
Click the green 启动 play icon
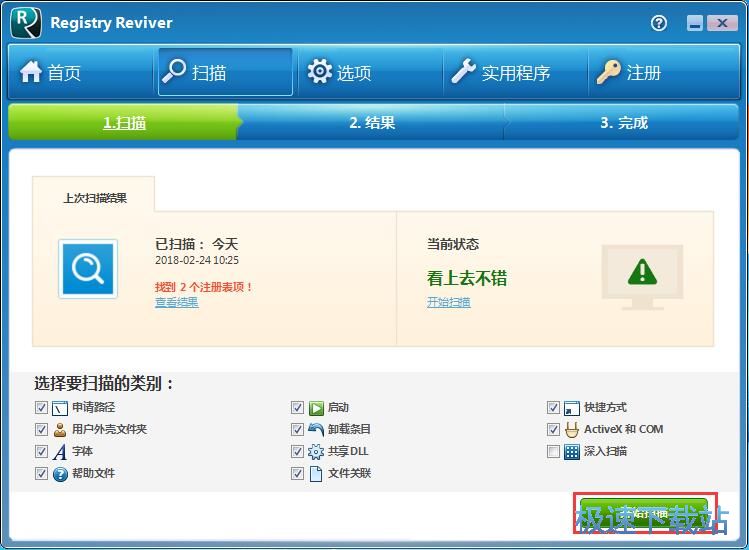(x=316, y=408)
